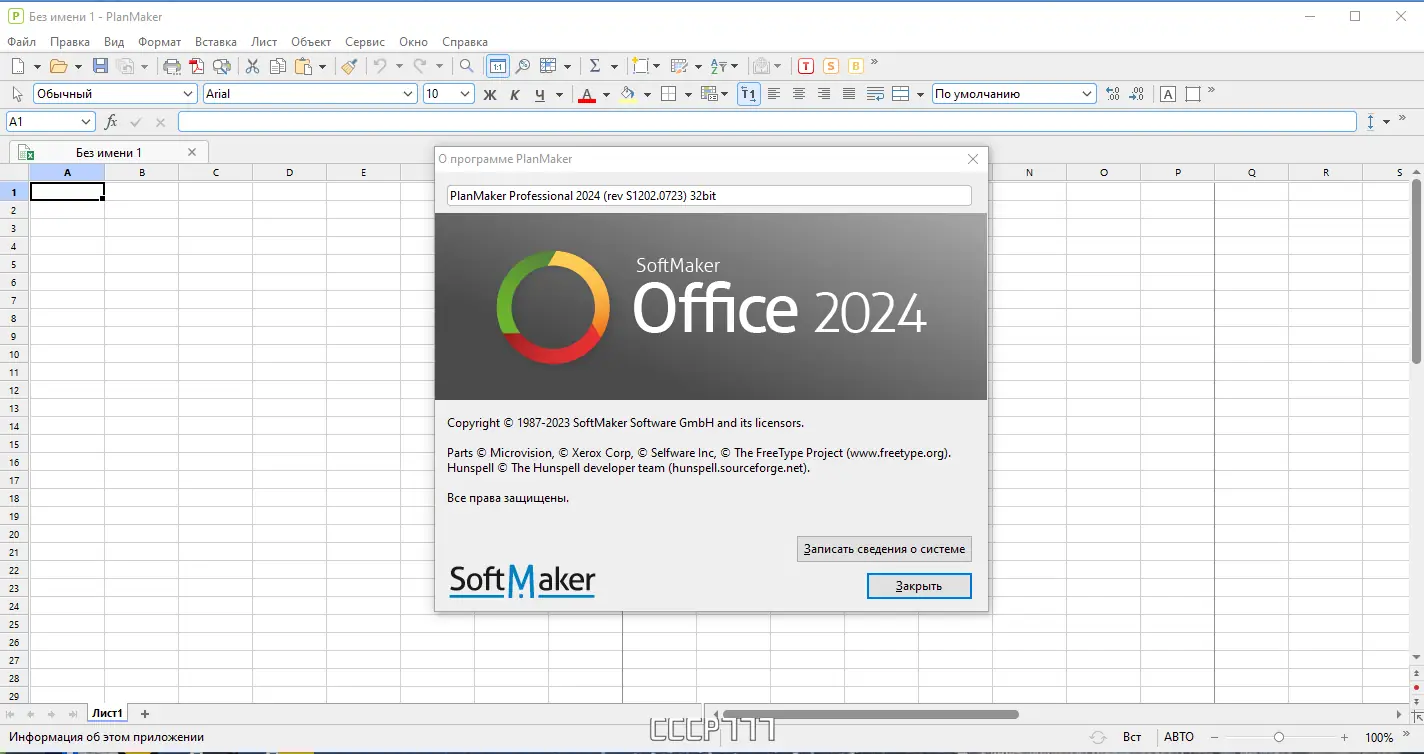
Task: Copy selection with the copy icon
Action: (277, 66)
